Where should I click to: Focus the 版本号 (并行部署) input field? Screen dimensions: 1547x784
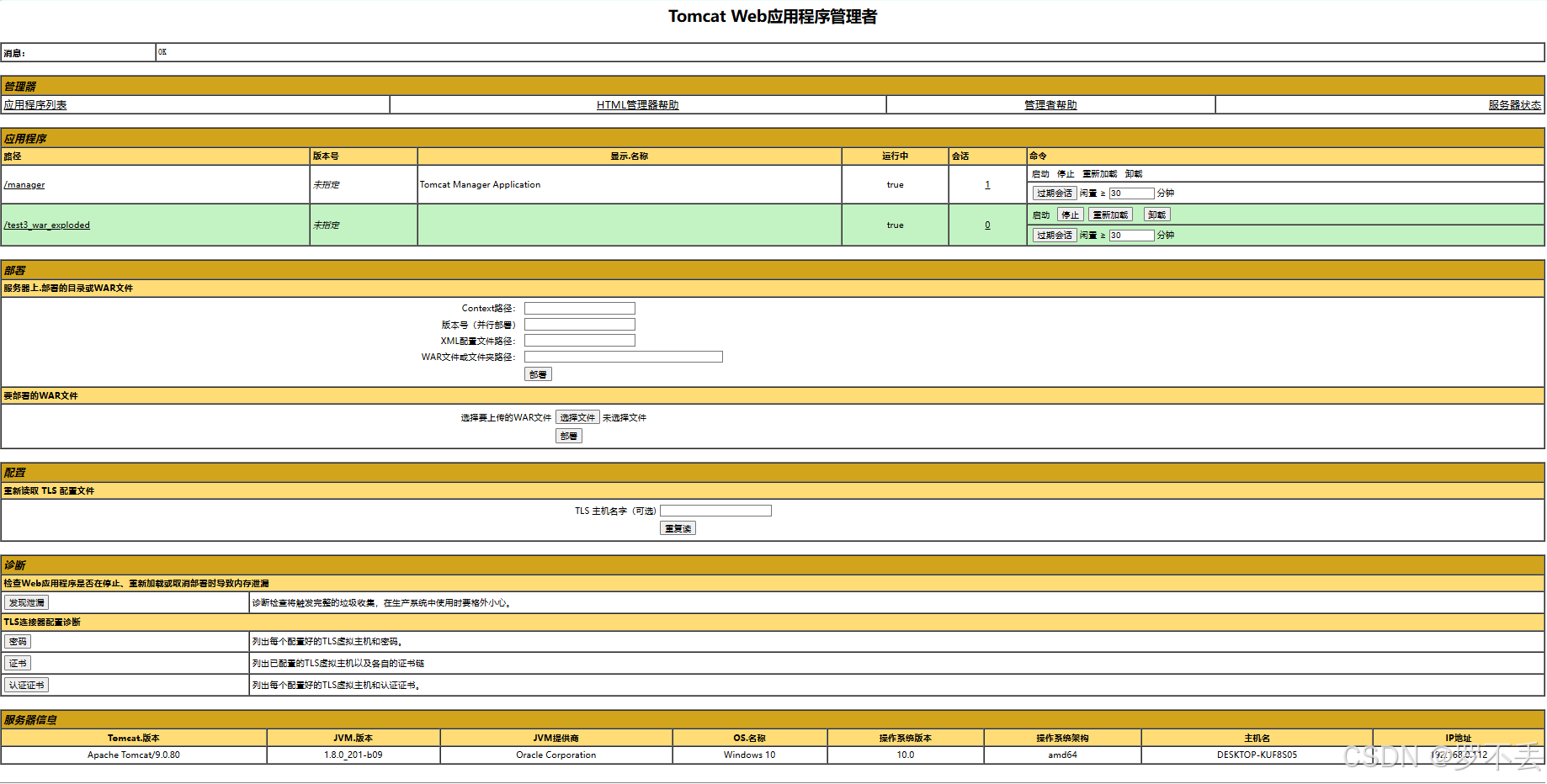coord(580,325)
